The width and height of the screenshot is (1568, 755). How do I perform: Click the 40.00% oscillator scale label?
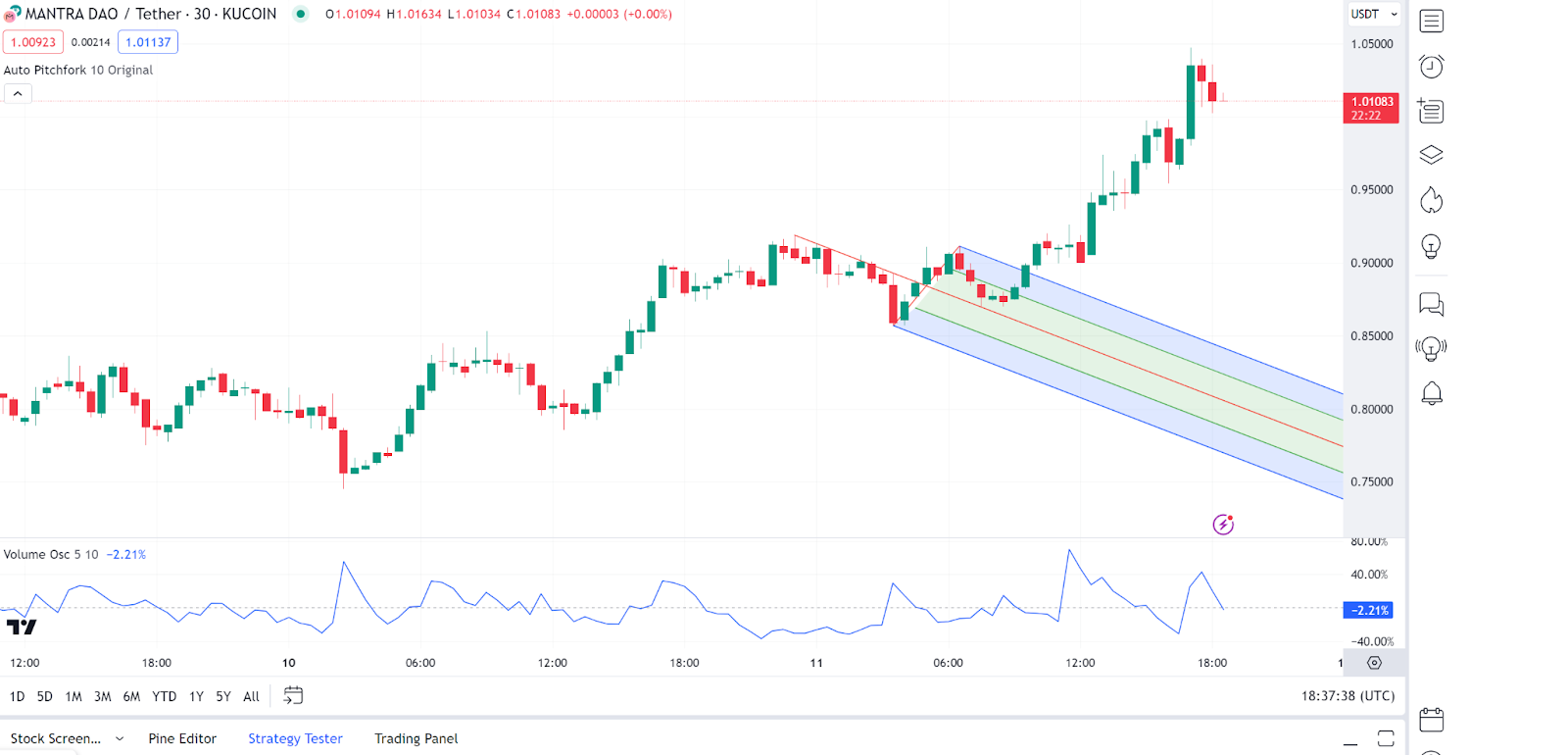click(1369, 575)
